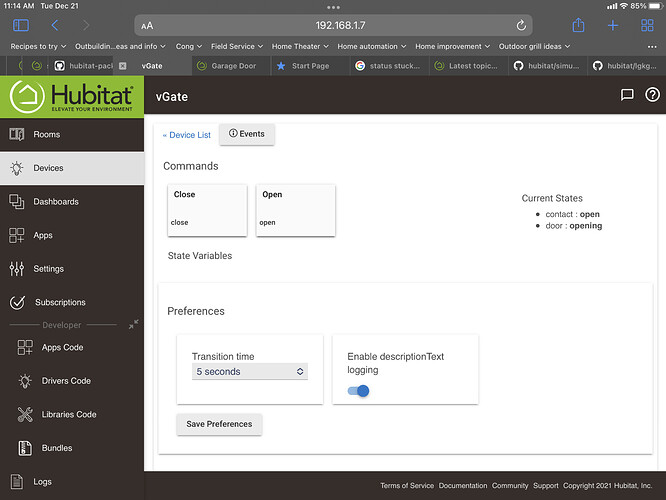This screenshot has height=500, width=666.
Task: Expand Outbuilding ideas and info folder
Action: pos(120,46)
